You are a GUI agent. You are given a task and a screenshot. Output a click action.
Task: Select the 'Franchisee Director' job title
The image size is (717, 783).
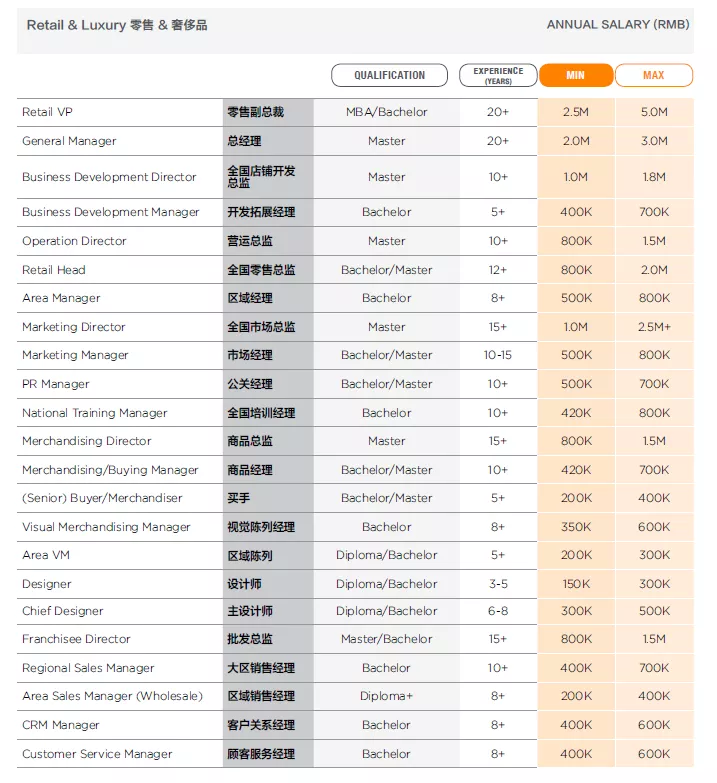[x=76, y=639]
